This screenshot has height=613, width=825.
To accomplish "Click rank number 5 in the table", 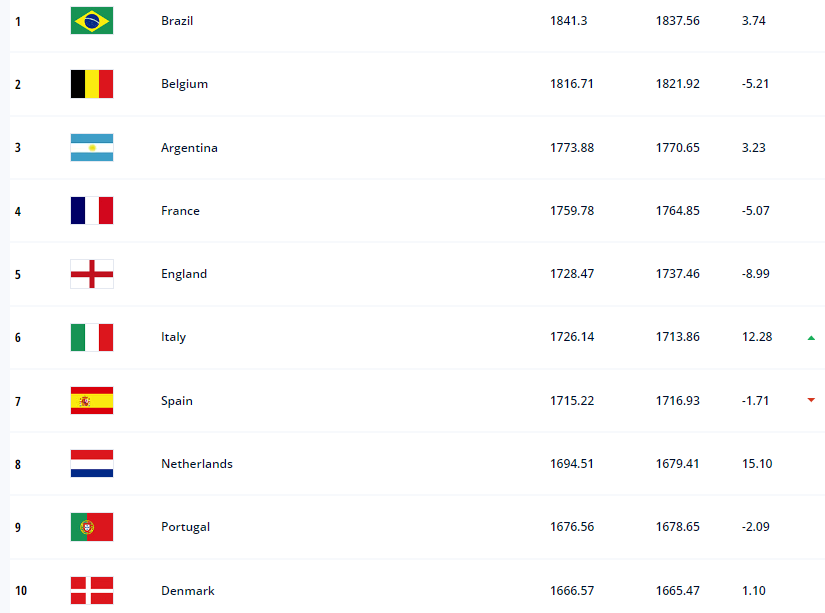I will coord(18,274).
